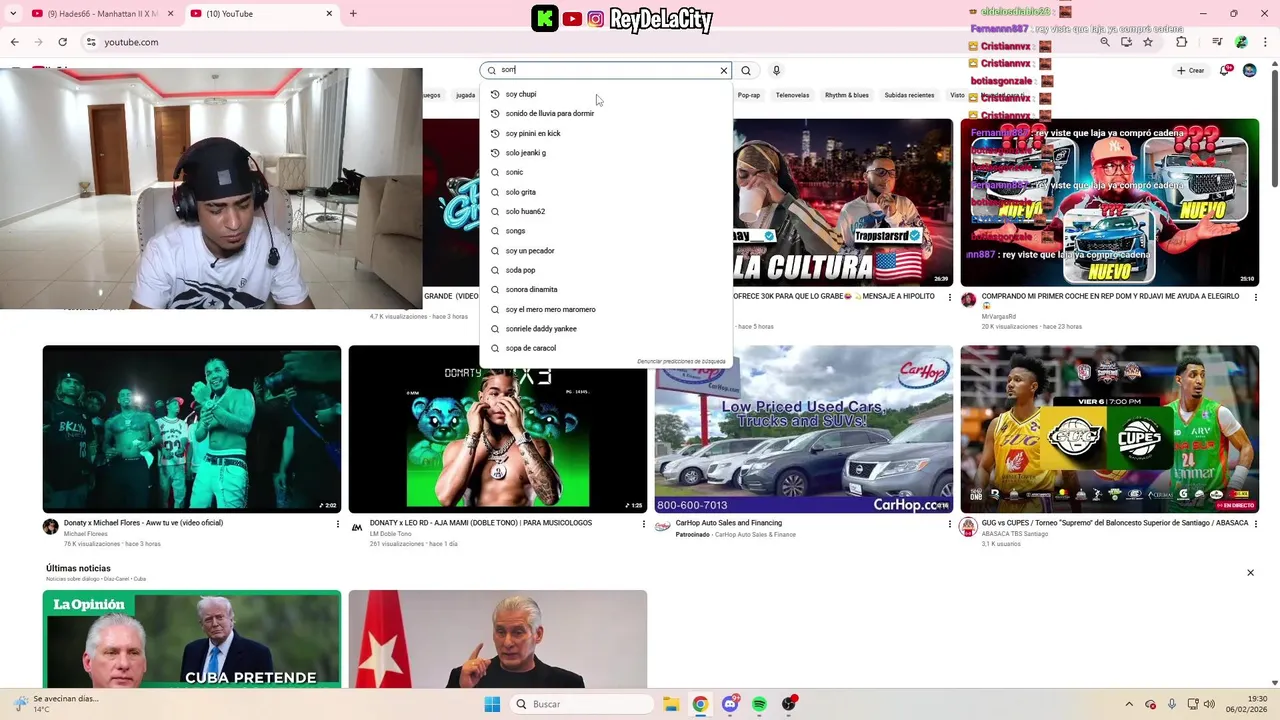Screen dimensions: 1280x720
Task: Switch to Hades66 - Manhattan tab
Action: (102, 14)
